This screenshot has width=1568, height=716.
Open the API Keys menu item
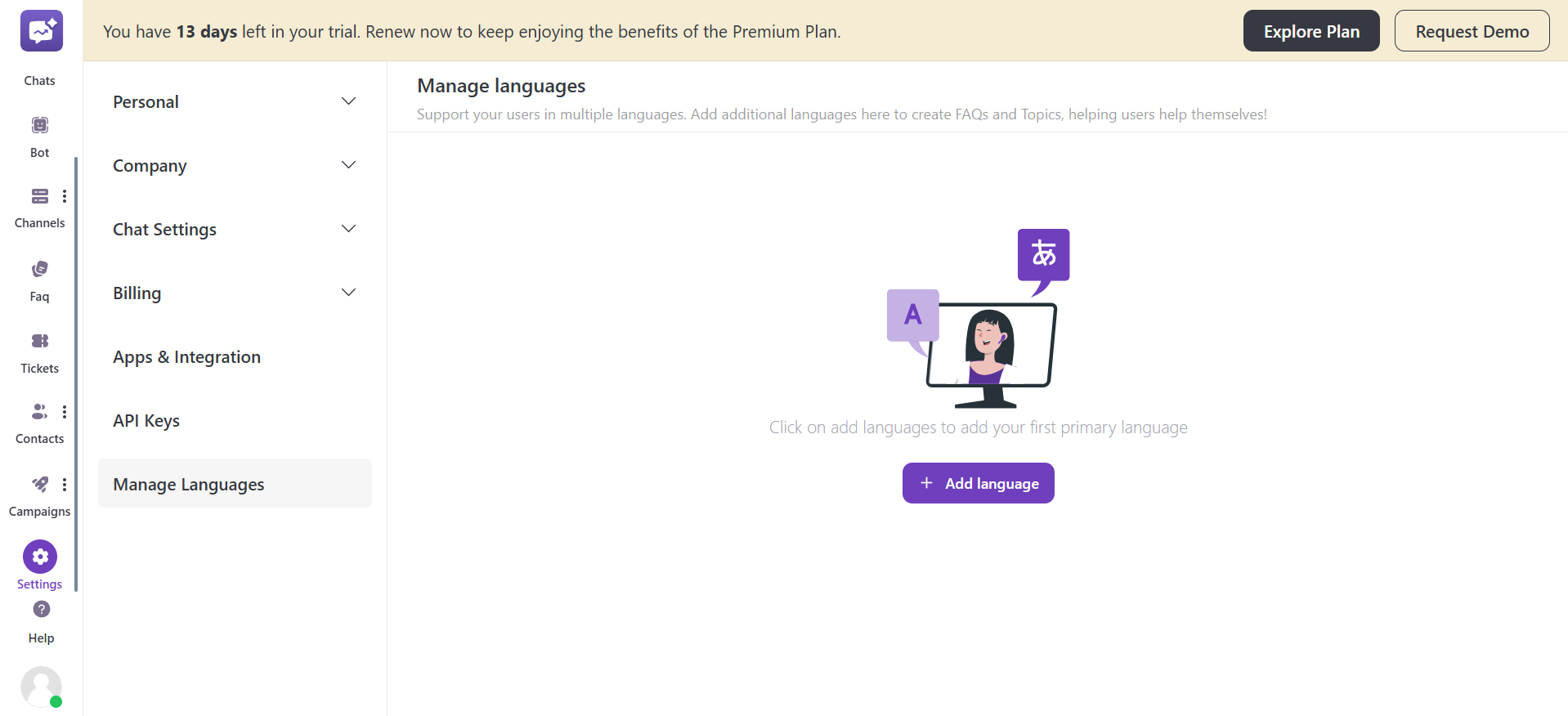click(146, 421)
